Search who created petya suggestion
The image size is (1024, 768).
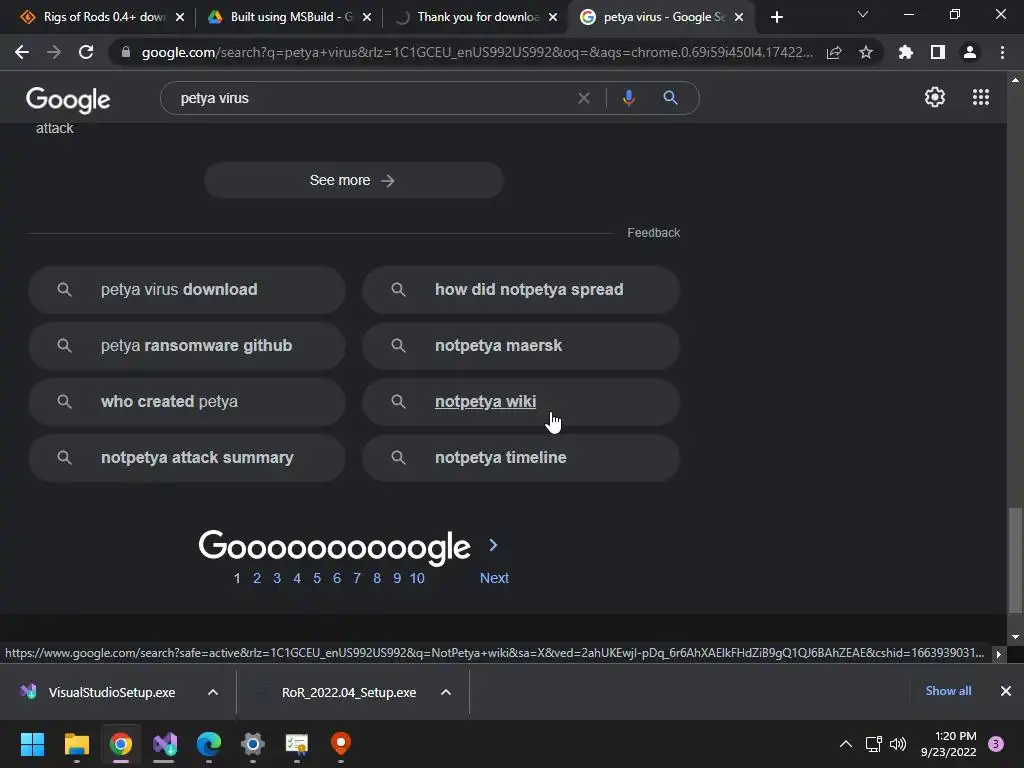coord(187,402)
